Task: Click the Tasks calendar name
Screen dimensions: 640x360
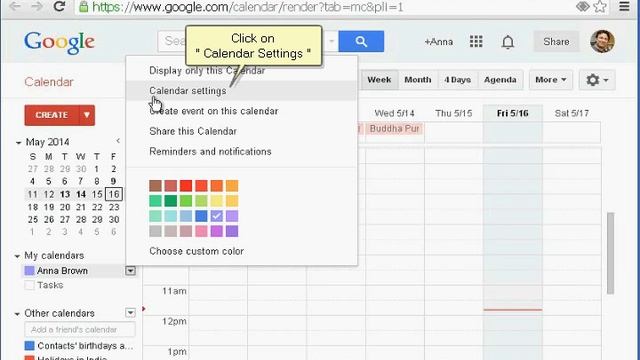Action: click(50, 285)
